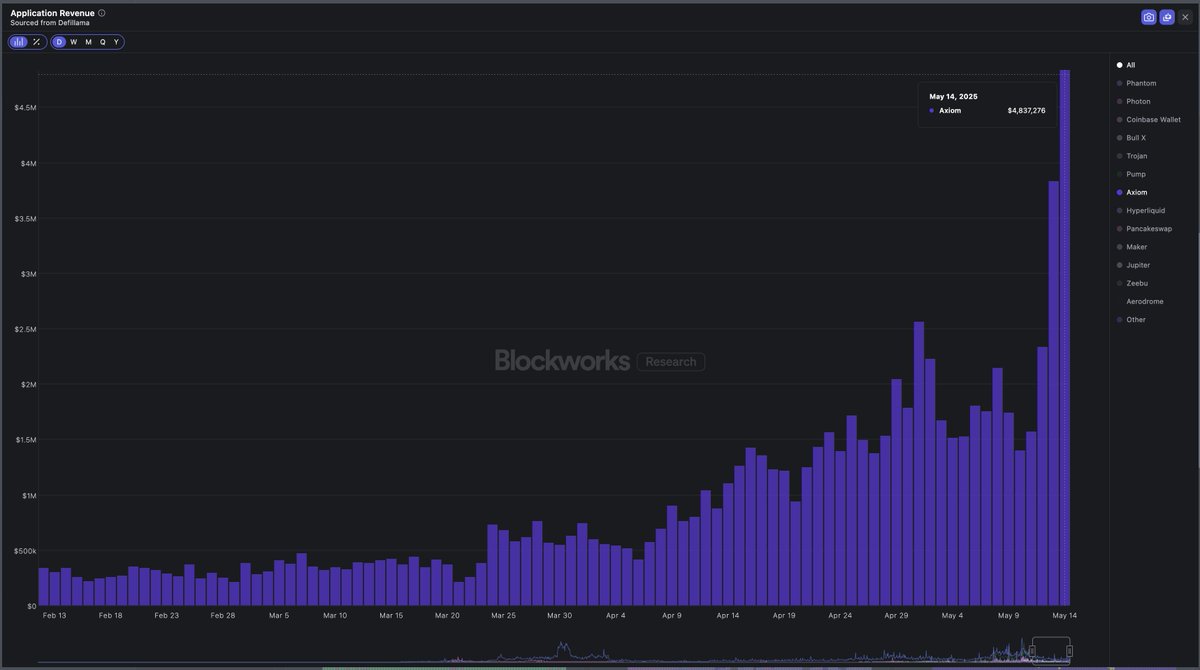Screen dimensions: 1200x670
Task: Open the Application Revenue info tooltip icon
Action: coord(99,12)
